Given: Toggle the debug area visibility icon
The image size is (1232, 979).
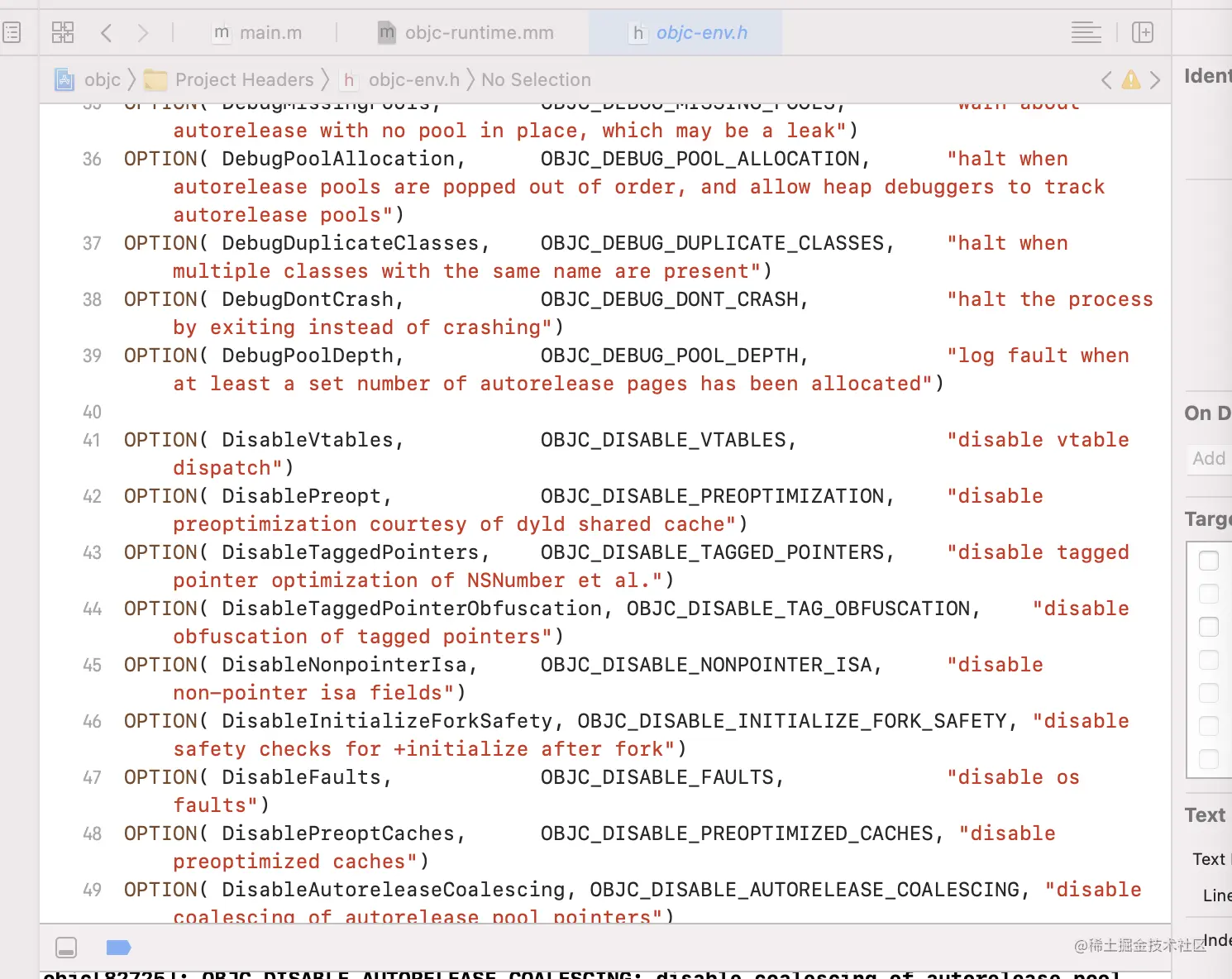Looking at the screenshot, I should [x=66, y=948].
